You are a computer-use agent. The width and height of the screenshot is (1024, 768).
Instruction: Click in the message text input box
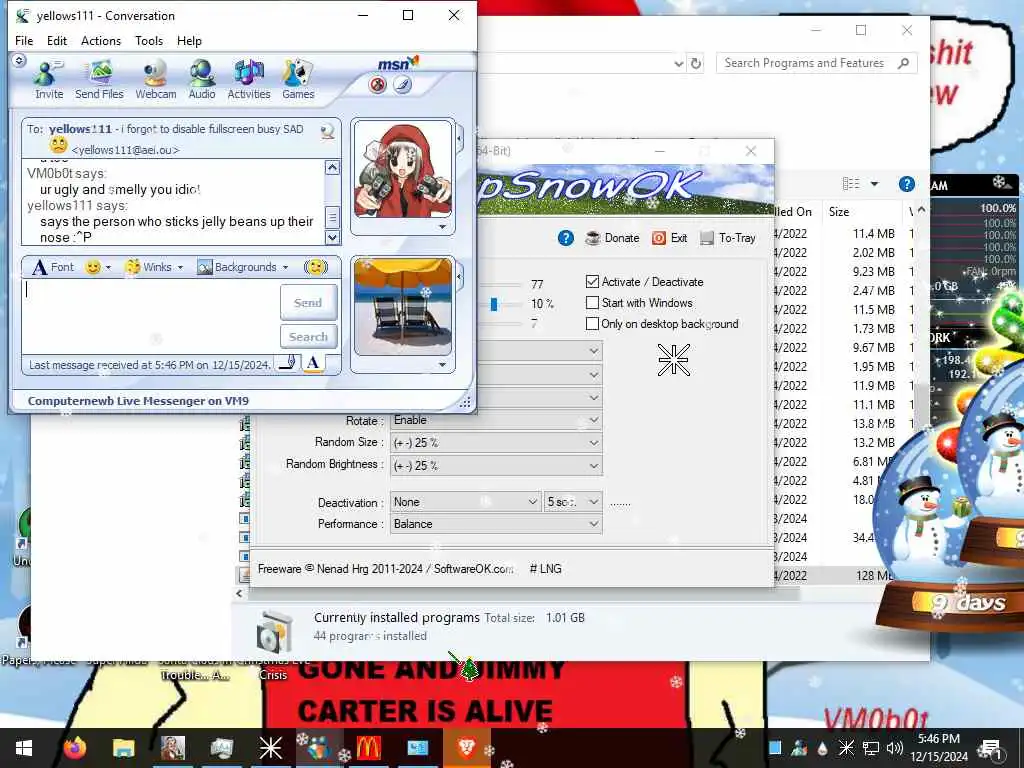[150, 317]
